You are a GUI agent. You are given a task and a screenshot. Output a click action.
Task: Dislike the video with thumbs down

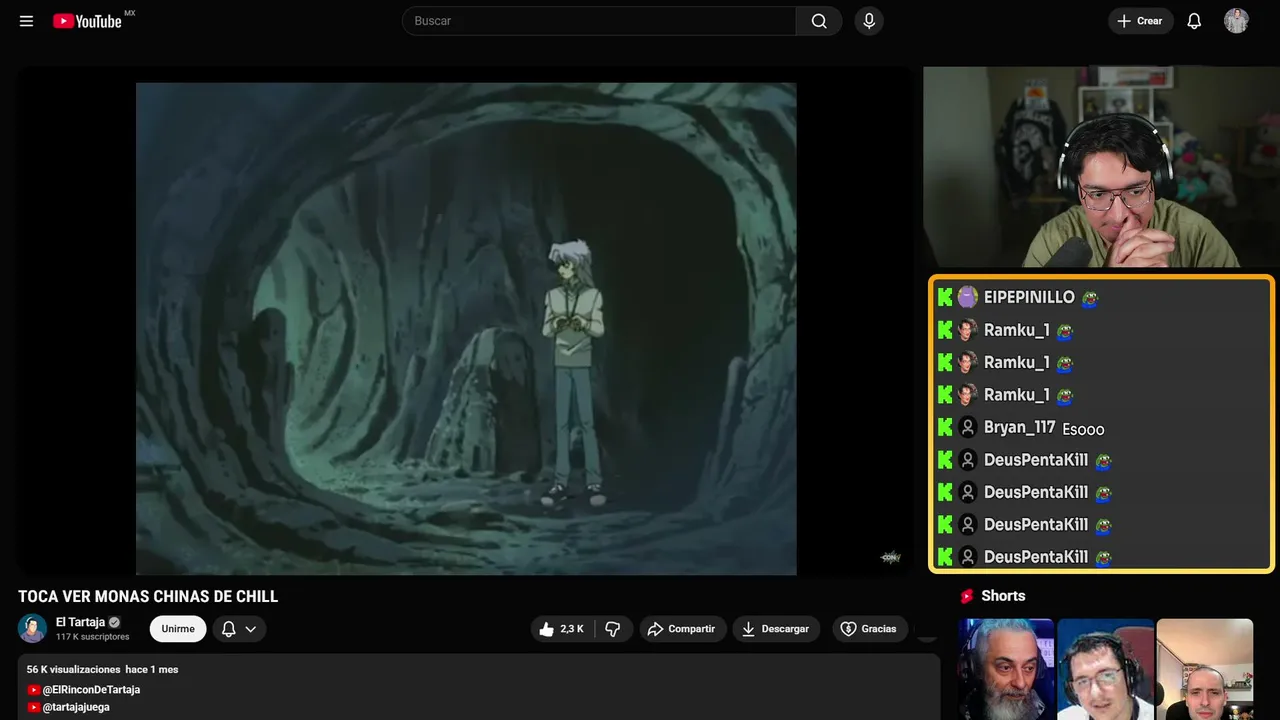613,629
